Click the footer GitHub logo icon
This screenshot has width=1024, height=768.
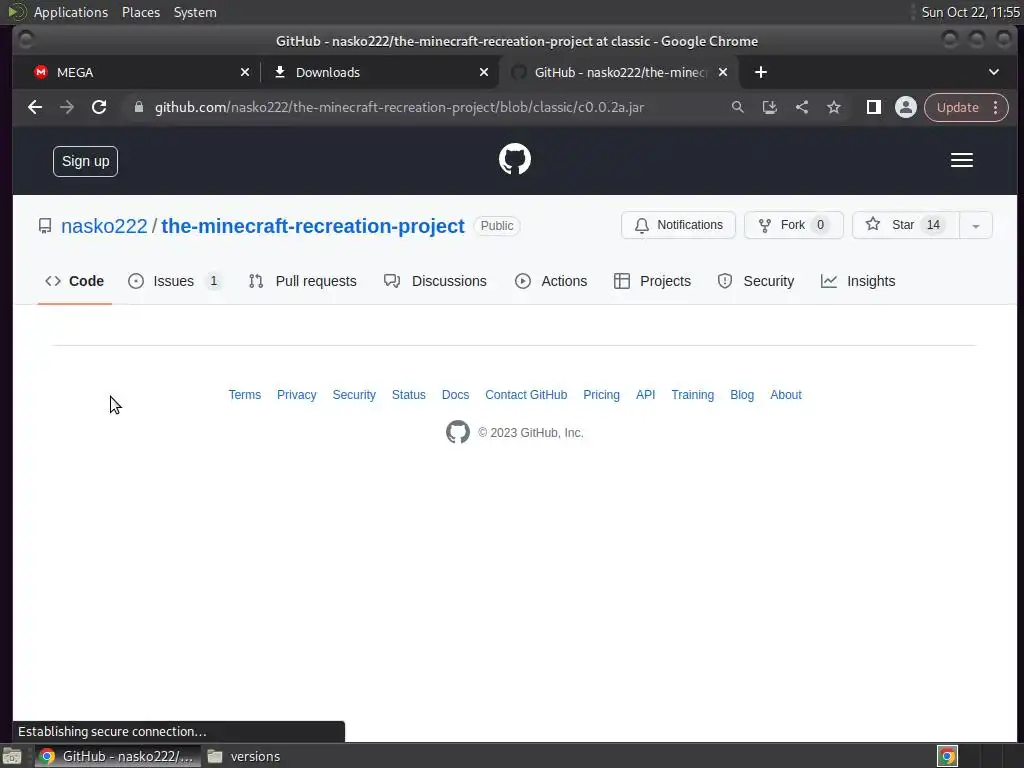pos(458,432)
